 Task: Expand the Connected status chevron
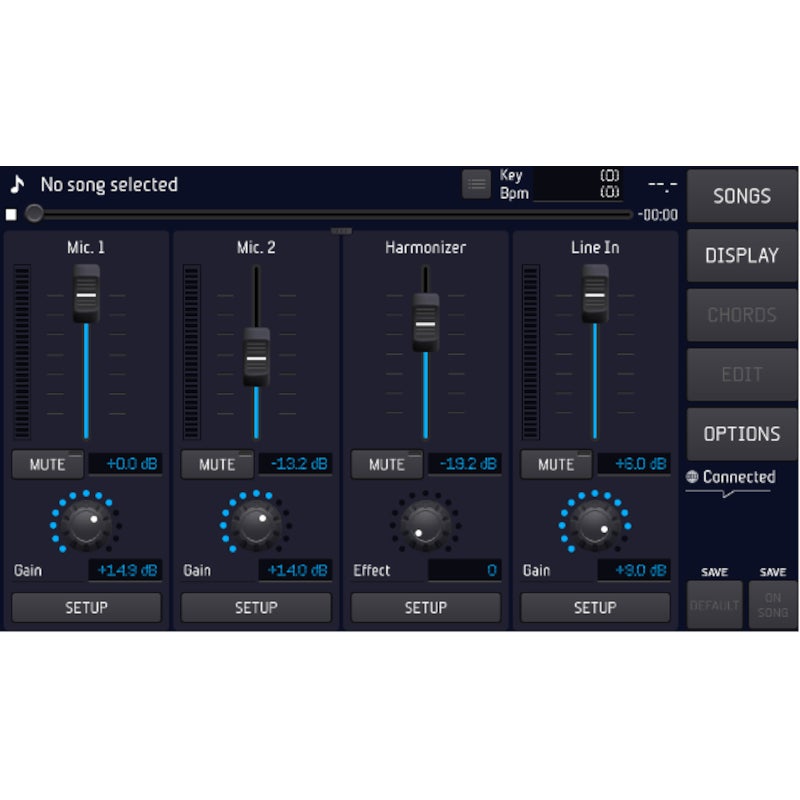coord(728,493)
